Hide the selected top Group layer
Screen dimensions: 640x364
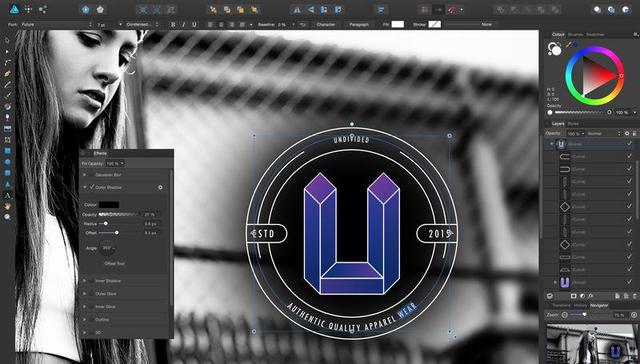[x=629, y=144]
